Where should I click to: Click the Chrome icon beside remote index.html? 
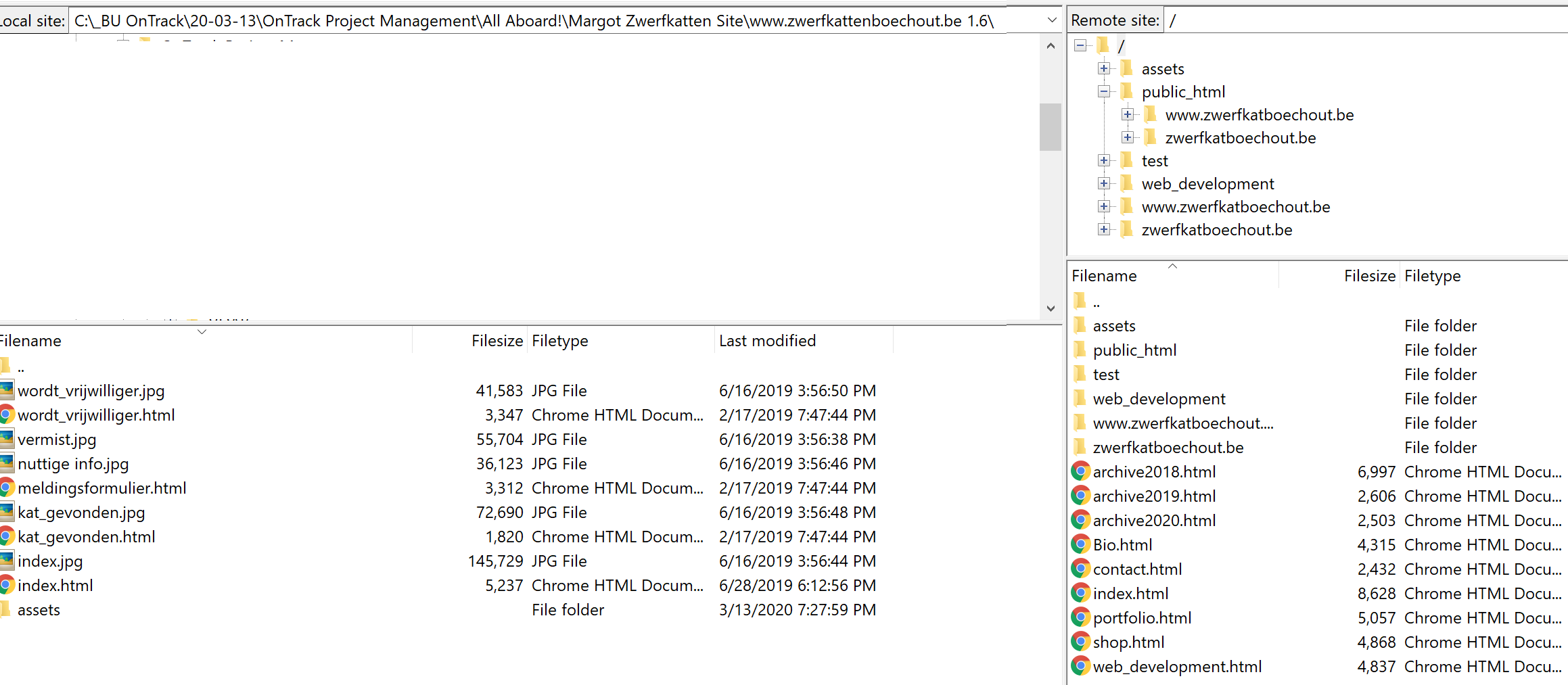click(x=1081, y=593)
